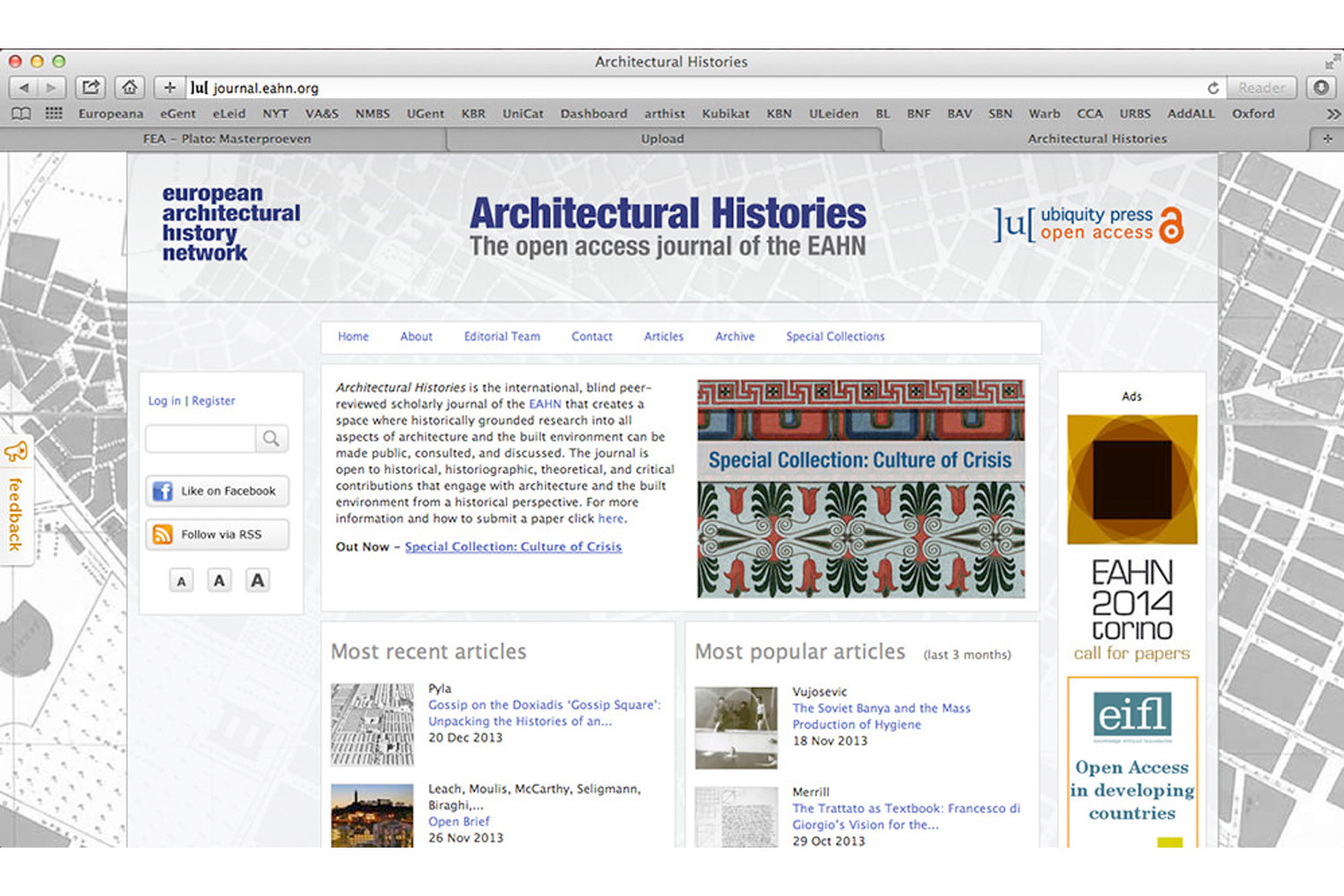Click the Share icon in toolbar
This screenshot has height=896, width=1344.
pos(90,88)
